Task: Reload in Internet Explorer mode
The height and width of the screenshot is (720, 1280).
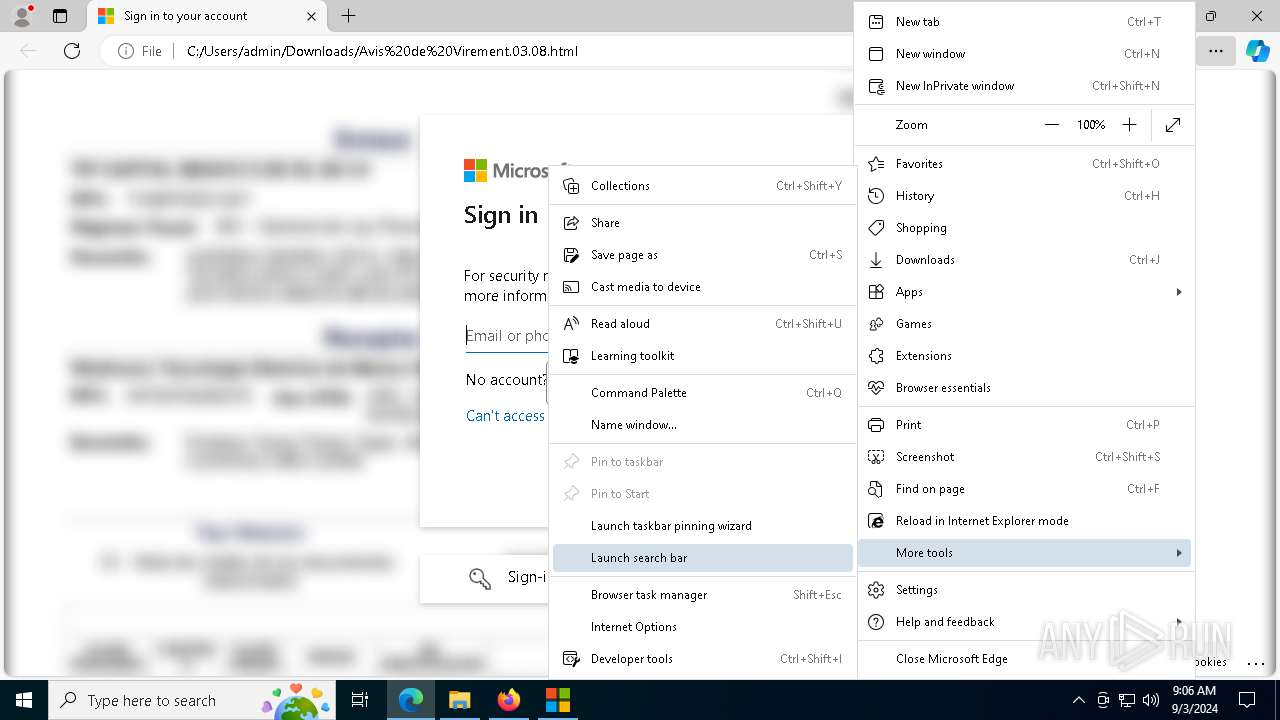Action: pos(1025,521)
